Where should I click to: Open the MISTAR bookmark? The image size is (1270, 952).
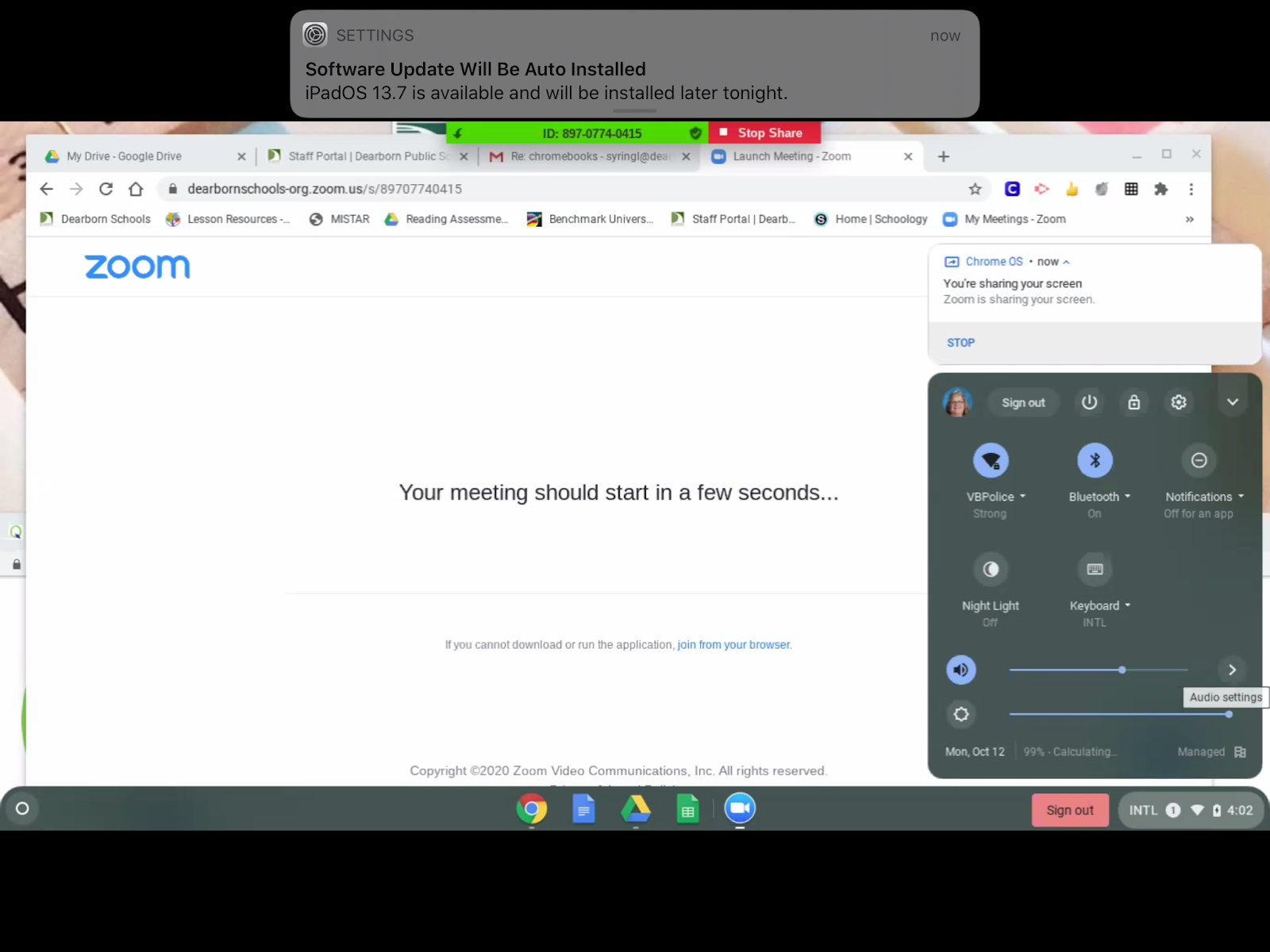tap(340, 219)
